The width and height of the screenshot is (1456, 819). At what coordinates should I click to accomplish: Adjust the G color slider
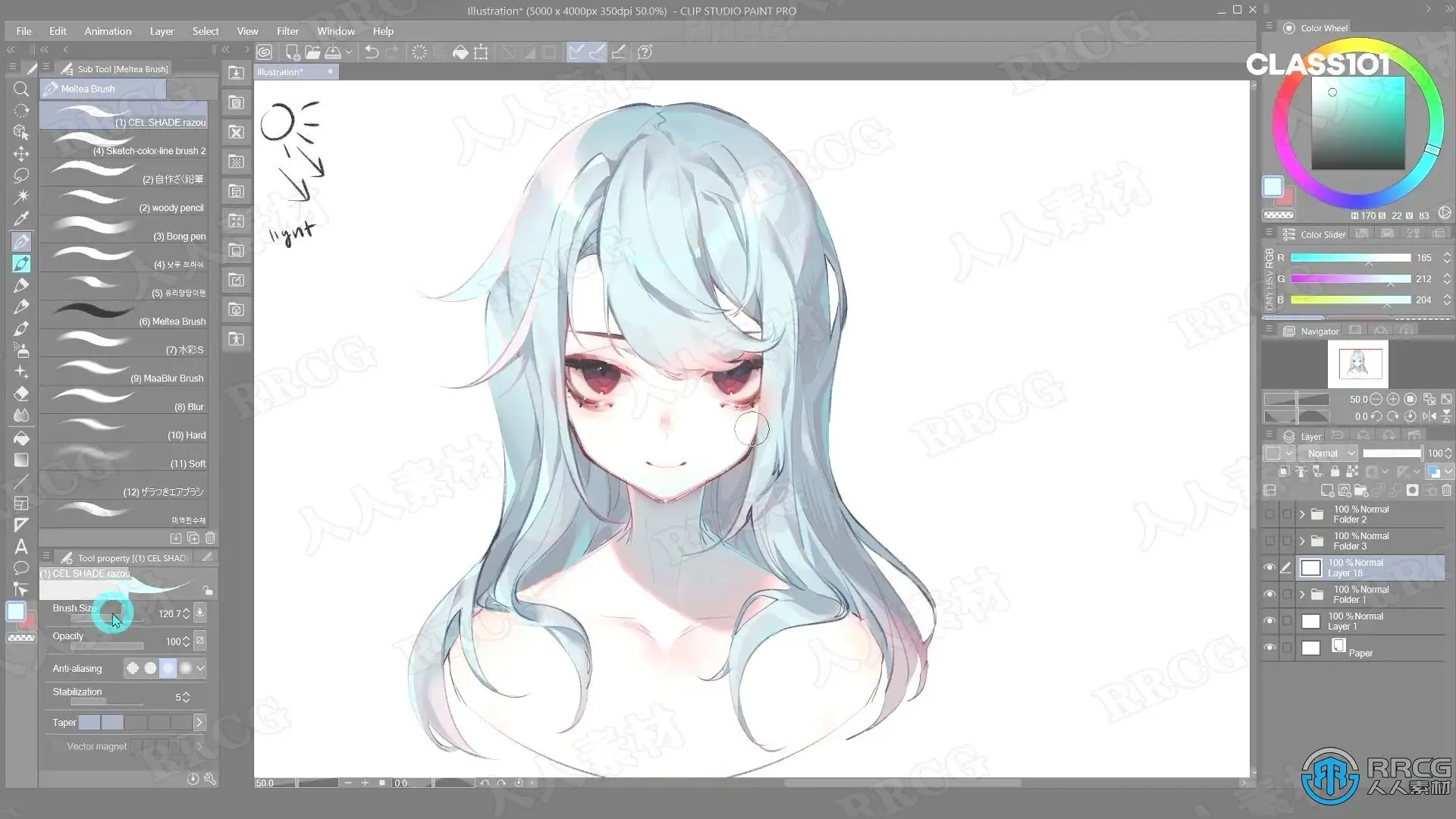click(1351, 279)
